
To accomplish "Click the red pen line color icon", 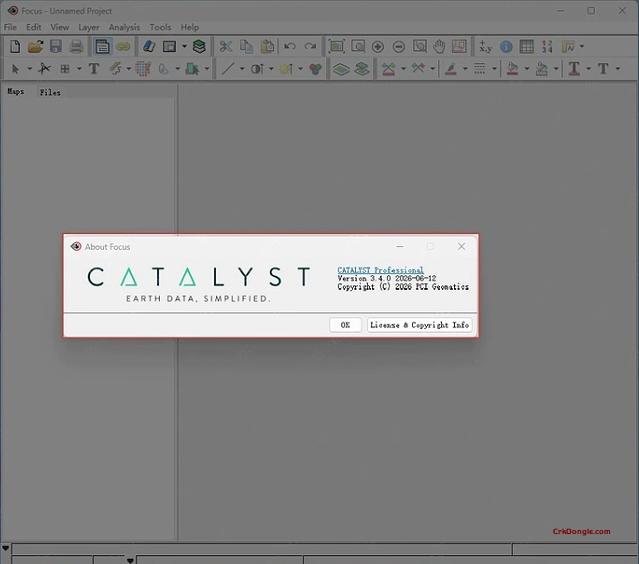I will pos(451,69).
